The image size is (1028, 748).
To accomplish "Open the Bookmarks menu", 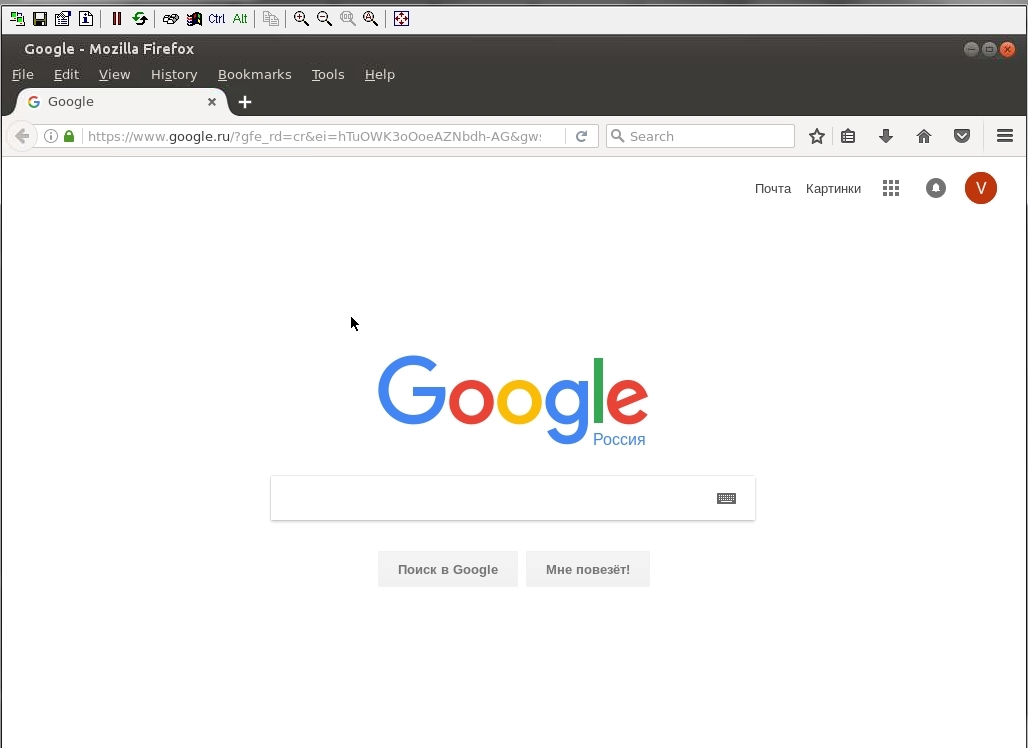I will tap(254, 75).
